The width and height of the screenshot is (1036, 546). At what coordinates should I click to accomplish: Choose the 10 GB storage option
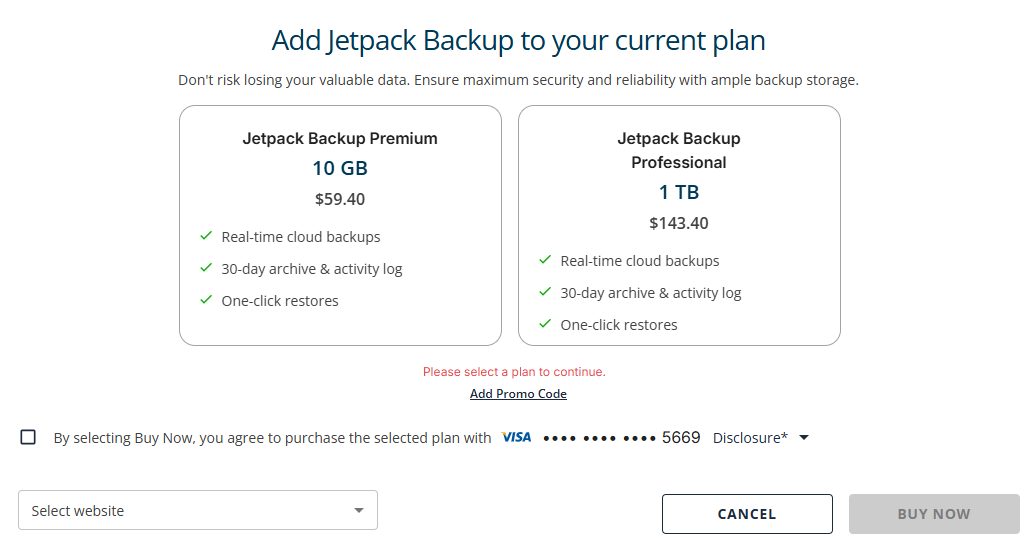coord(340,168)
